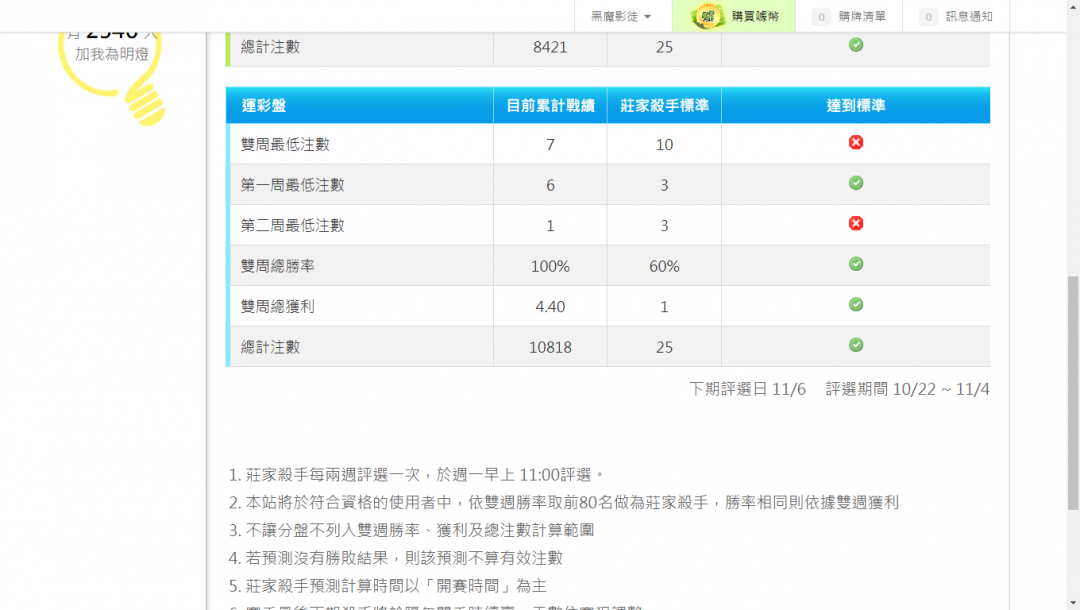Click rule 3 about 不讓分盤
Image resolution: width=1080 pixels, height=610 pixels.
point(411,530)
